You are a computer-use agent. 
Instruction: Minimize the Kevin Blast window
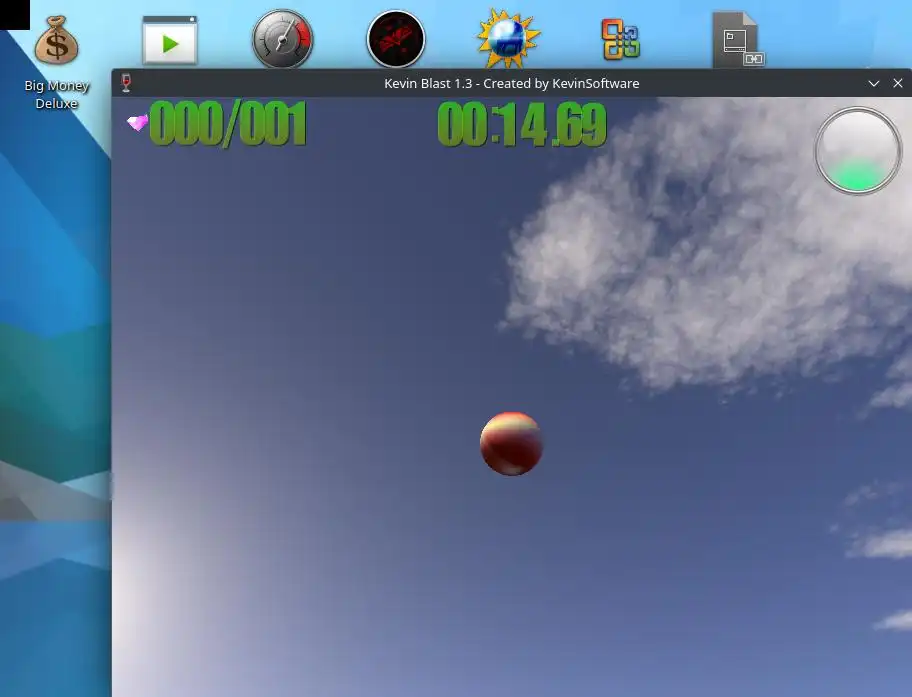(x=874, y=83)
